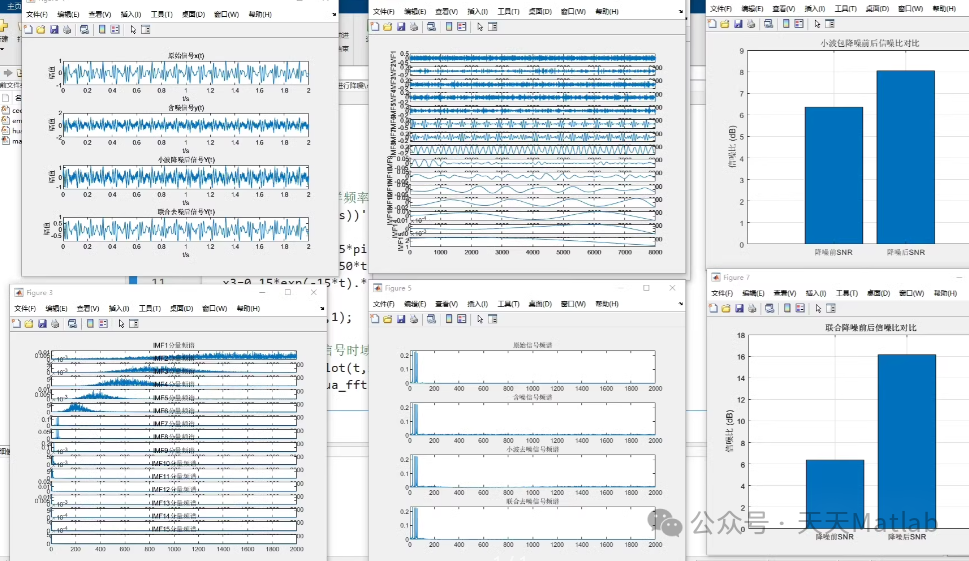Click New Figure icon in Figure 3 window
This screenshot has height=561, width=969.
tap(17, 323)
